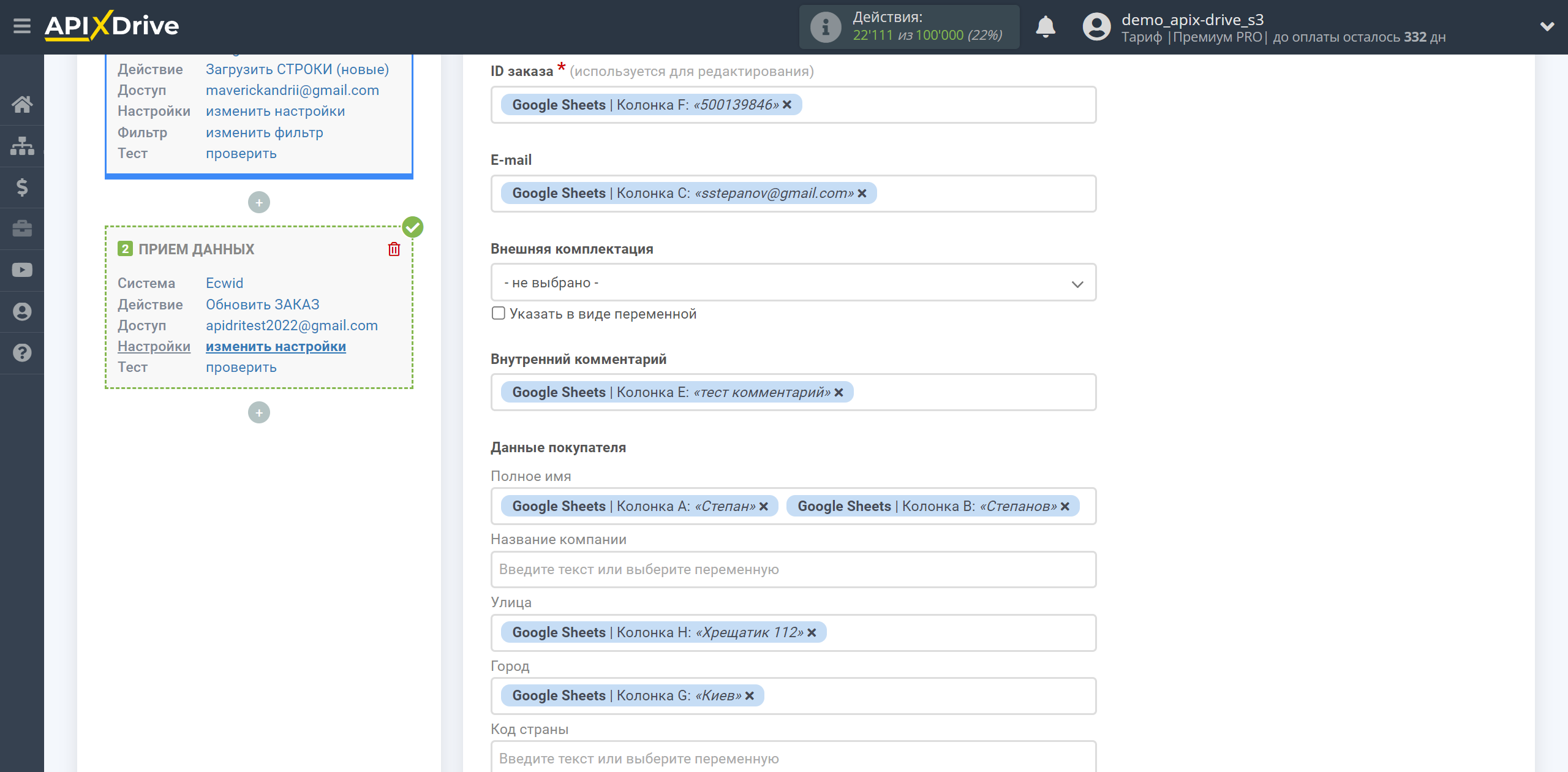Remove the Column E comment tag
This screenshot has height=772, width=1568.
tap(839, 392)
